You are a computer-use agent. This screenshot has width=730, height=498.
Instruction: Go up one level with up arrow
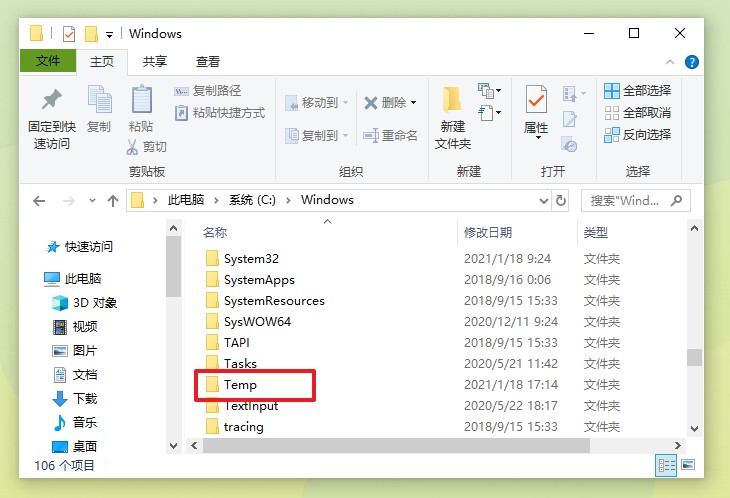(113, 201)
